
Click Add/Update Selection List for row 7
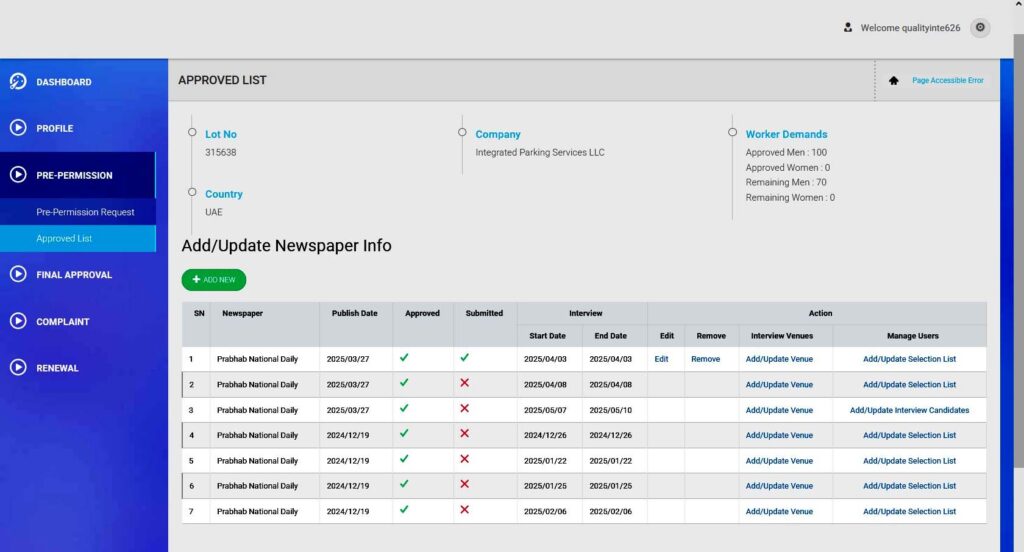point(909,511)
